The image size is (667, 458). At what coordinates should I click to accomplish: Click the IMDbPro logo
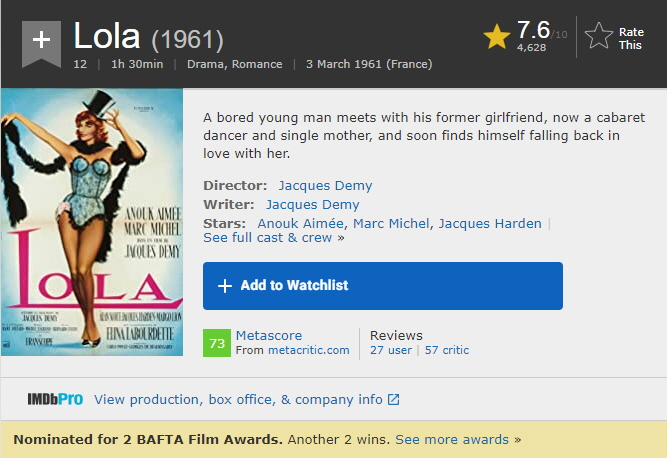[x=55, y=400]
